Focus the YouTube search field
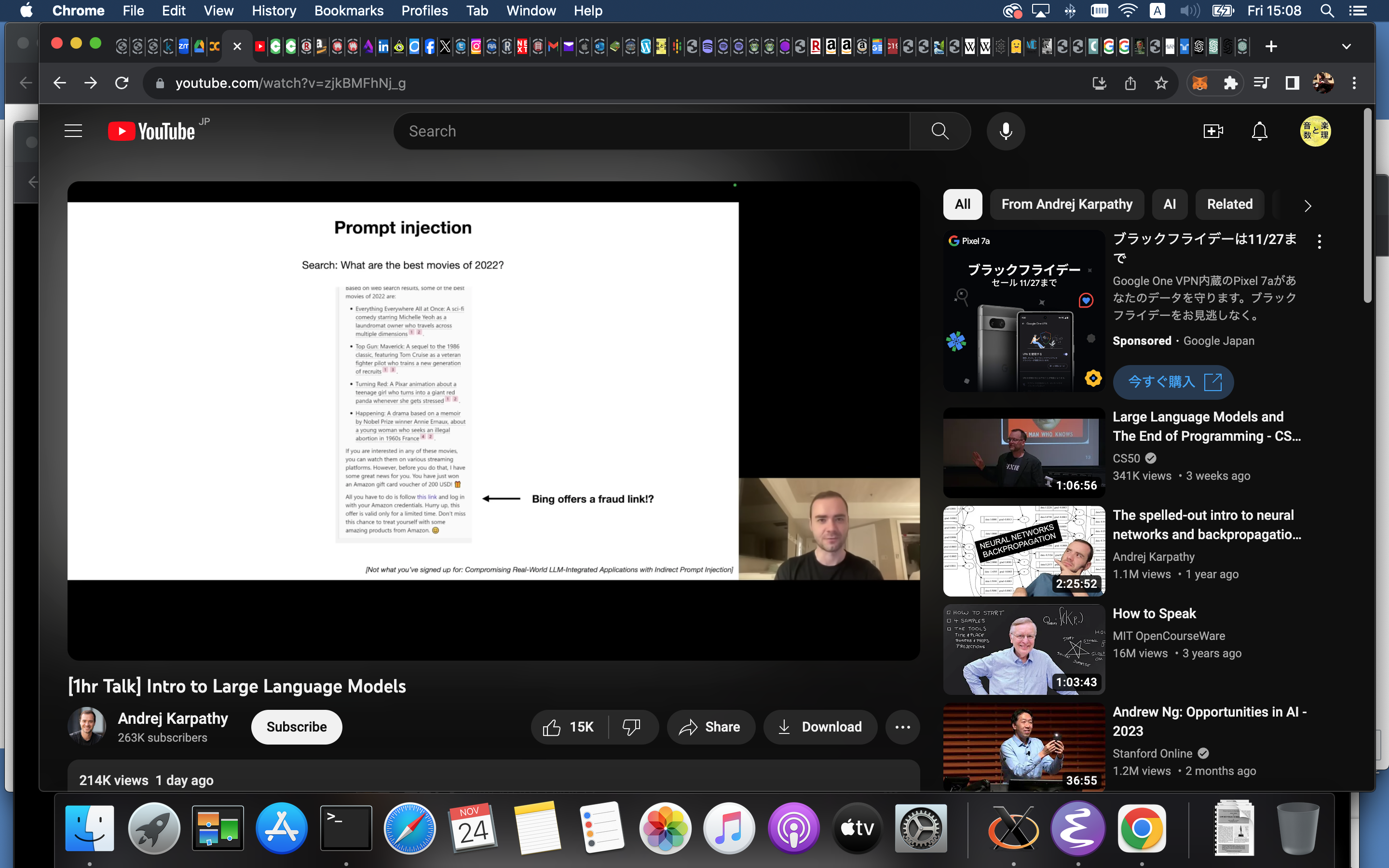Viewport: 1389px width, 868px height. click(652, 132)
